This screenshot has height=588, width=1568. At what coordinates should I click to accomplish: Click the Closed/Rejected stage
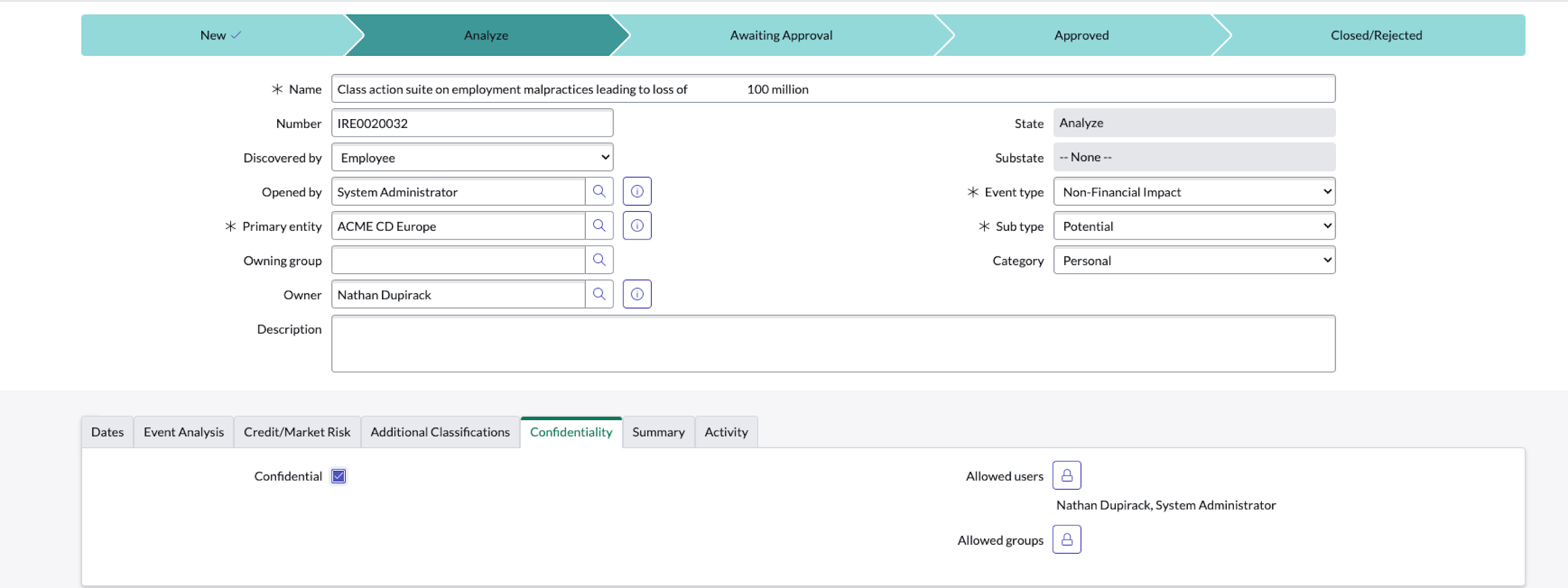[x=1376, y=35]
